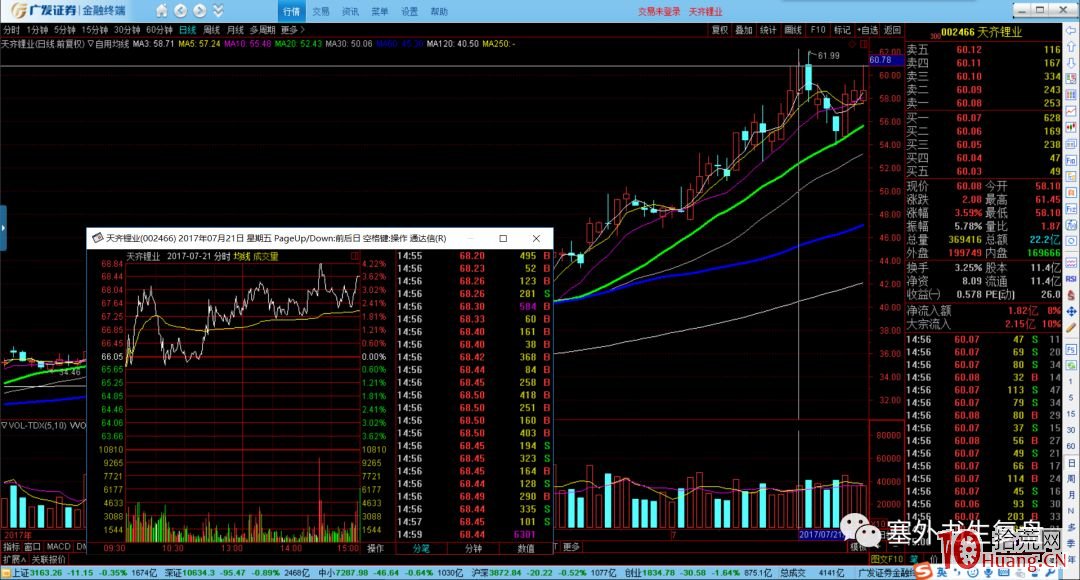Image resolution: width=1080 pixels, height=580 pixels.
Task: Click the 交易未登录 login link
Action: (x=659, y=12)
